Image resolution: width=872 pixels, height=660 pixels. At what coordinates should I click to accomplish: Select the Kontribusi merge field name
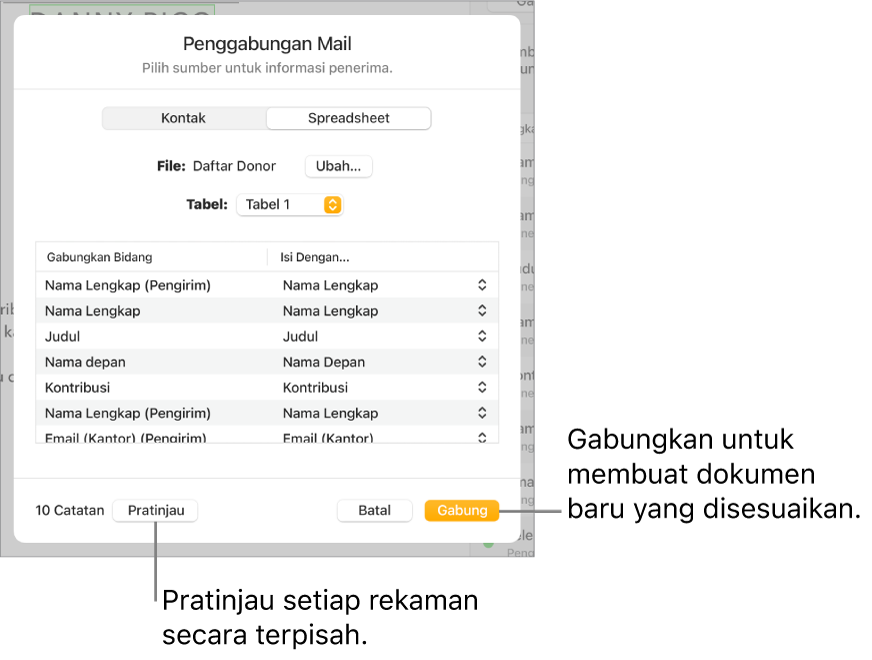click(x=77, y=388)
